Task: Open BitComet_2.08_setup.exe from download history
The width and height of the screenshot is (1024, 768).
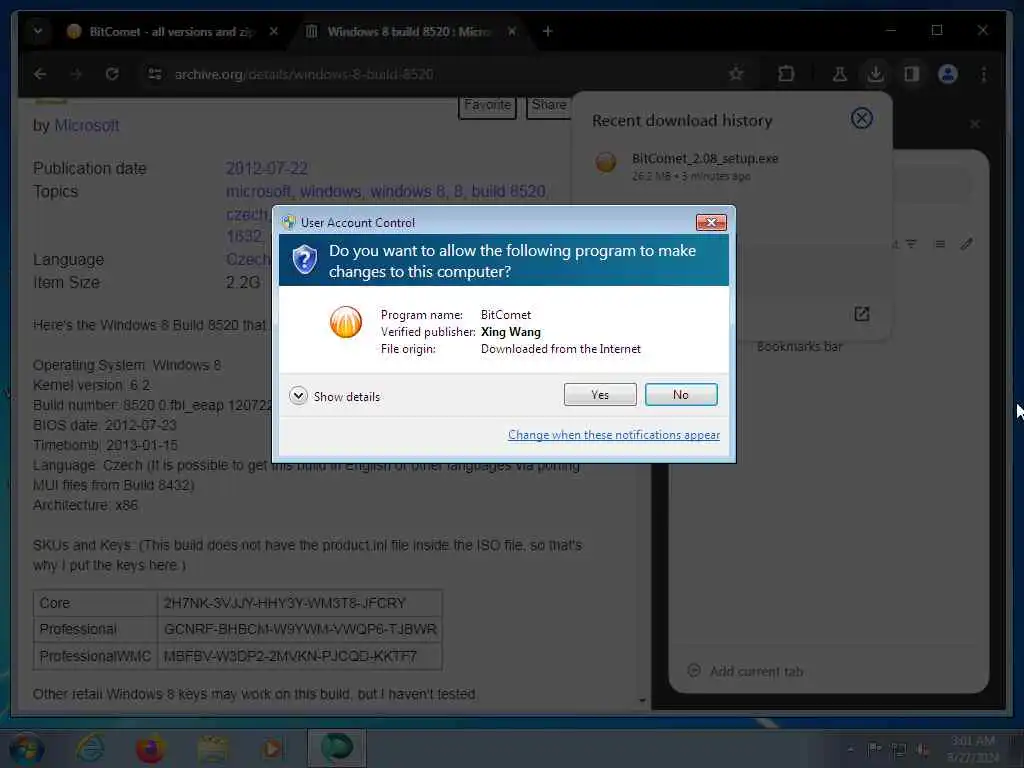Action: click(x=705, y=159)
